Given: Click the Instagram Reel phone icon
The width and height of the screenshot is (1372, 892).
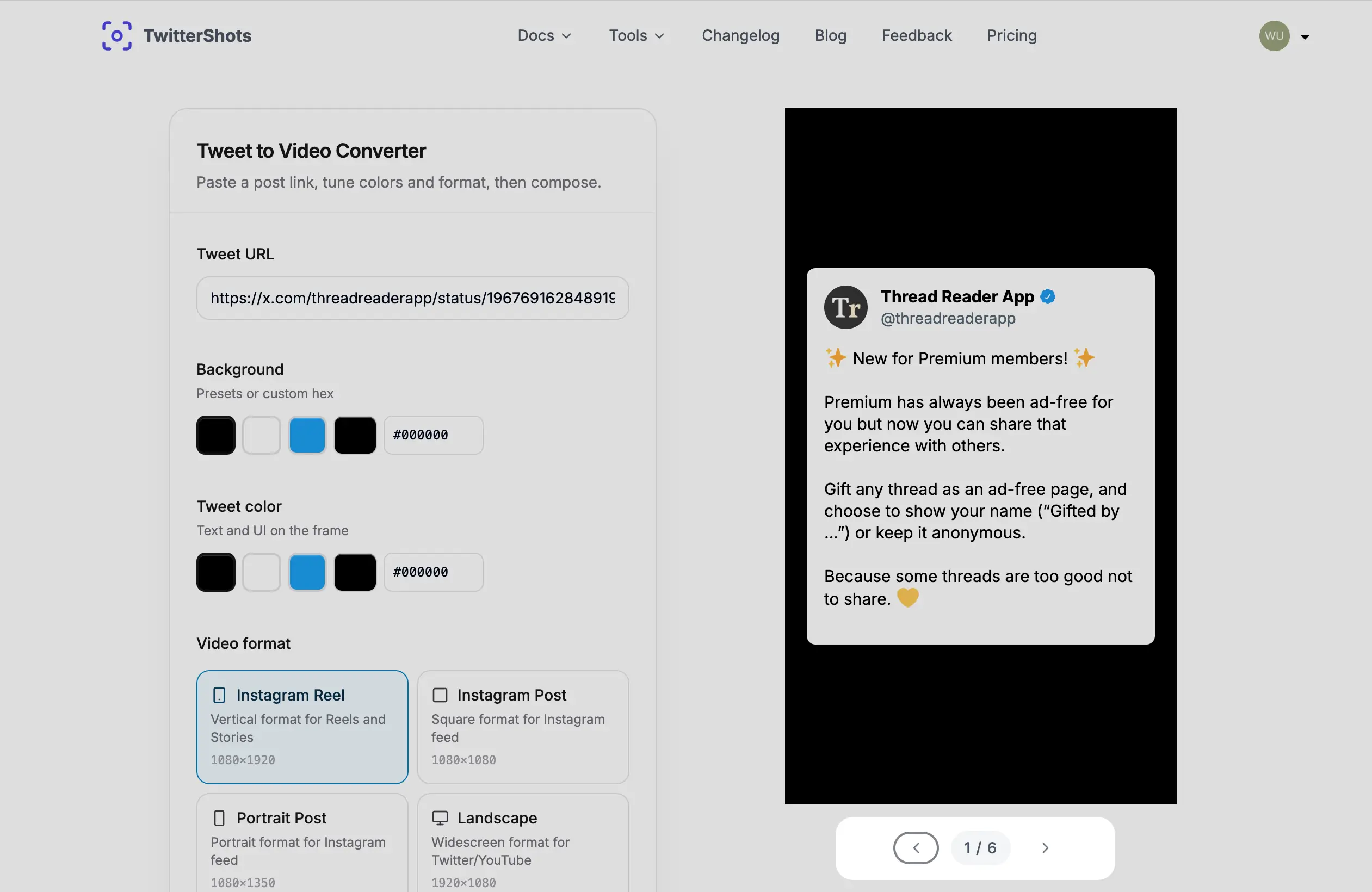Looking at the screenshot, I should pos(219,695).
